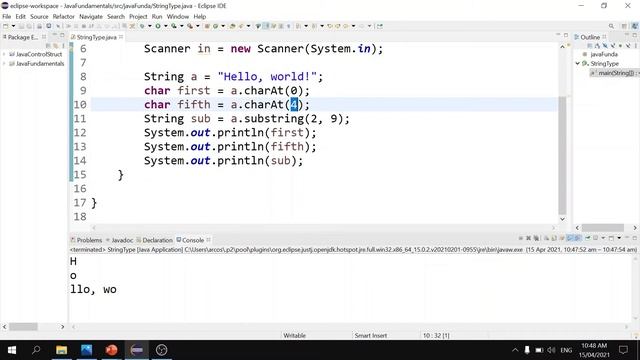Toggle Word Wrap in Console toolbar
This screenshot has width=640, height=360.
562,238
